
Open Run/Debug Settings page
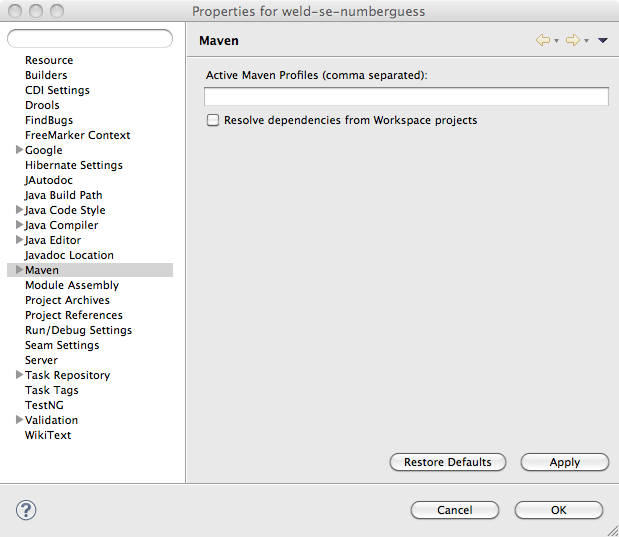78,330
